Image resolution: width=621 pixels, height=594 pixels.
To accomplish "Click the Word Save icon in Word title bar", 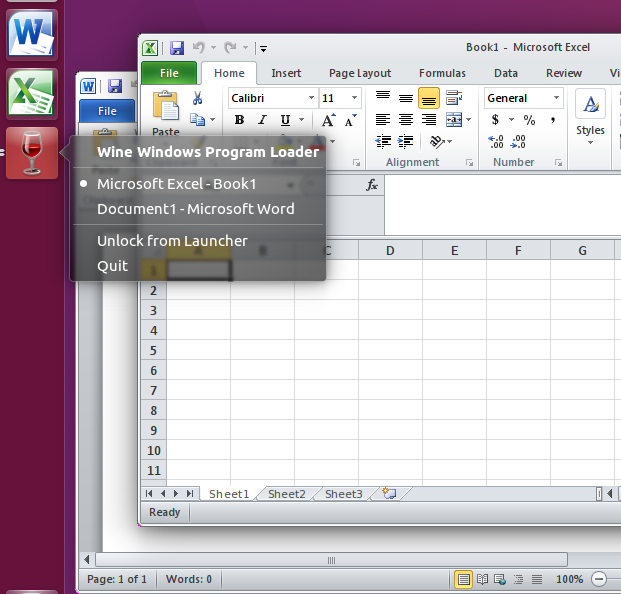I will click(115, 86).
